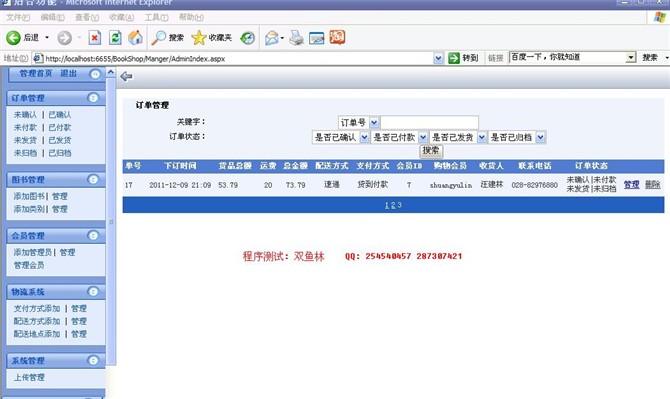Click the keyword text input field

[429, 123]
